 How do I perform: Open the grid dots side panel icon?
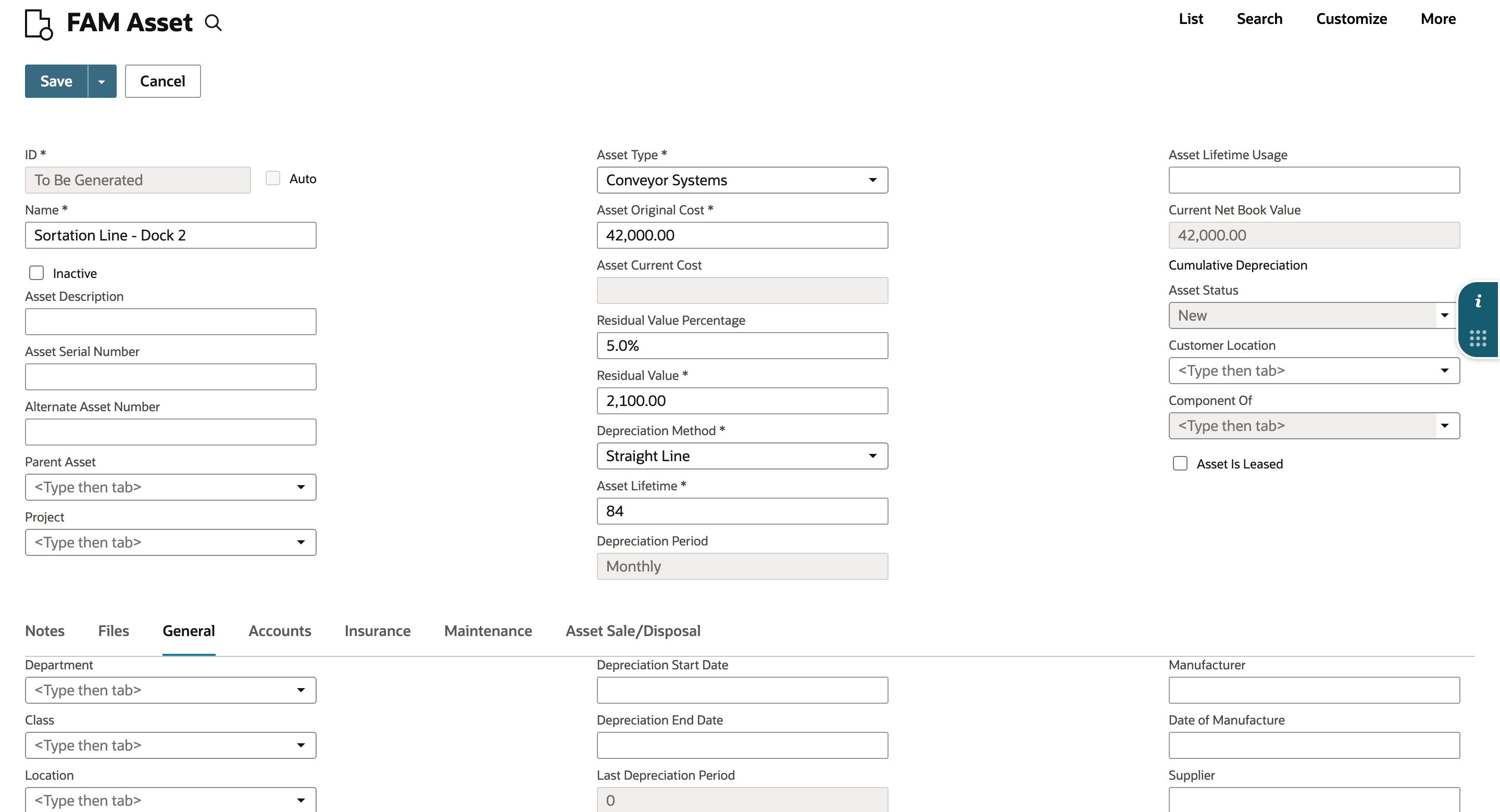[1478, 338]
